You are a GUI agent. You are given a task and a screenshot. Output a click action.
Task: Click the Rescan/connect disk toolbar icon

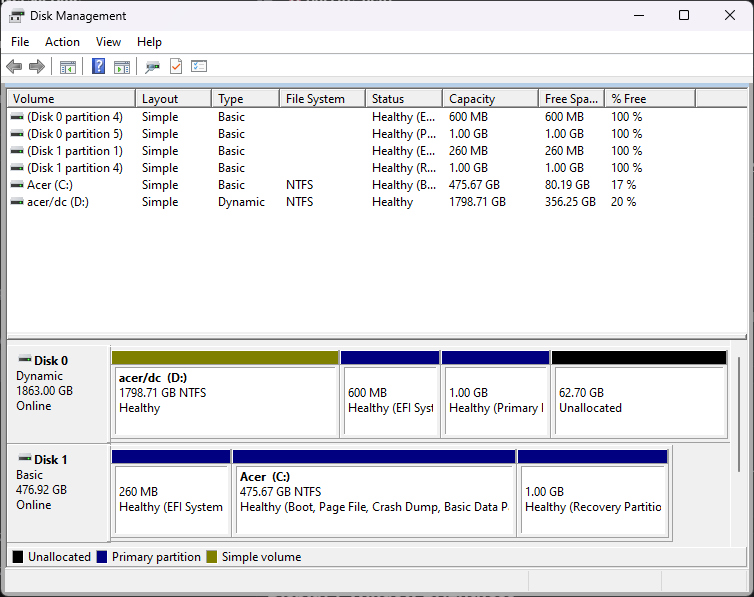coord(152,67)
